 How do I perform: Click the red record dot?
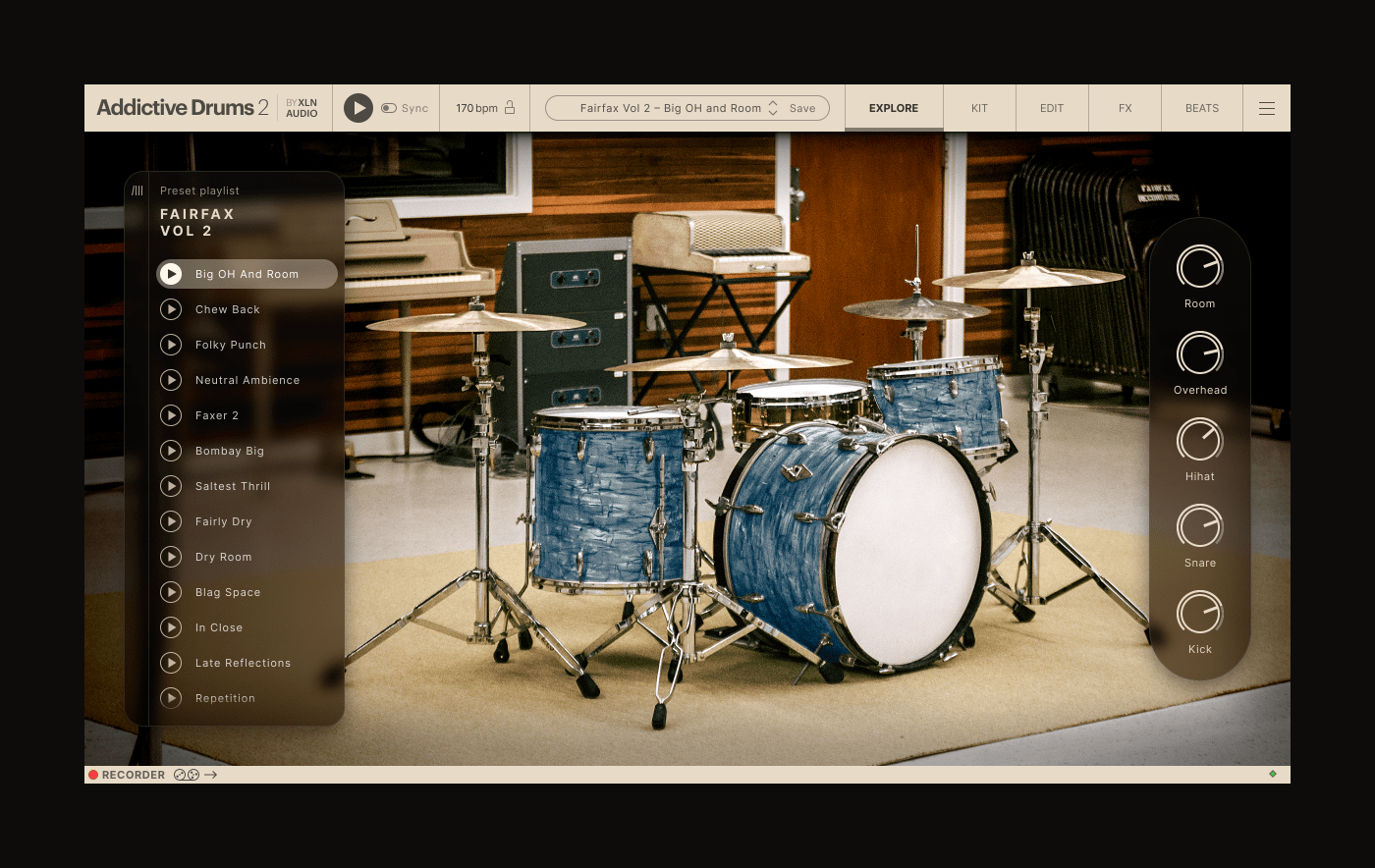tap(93, 775)
